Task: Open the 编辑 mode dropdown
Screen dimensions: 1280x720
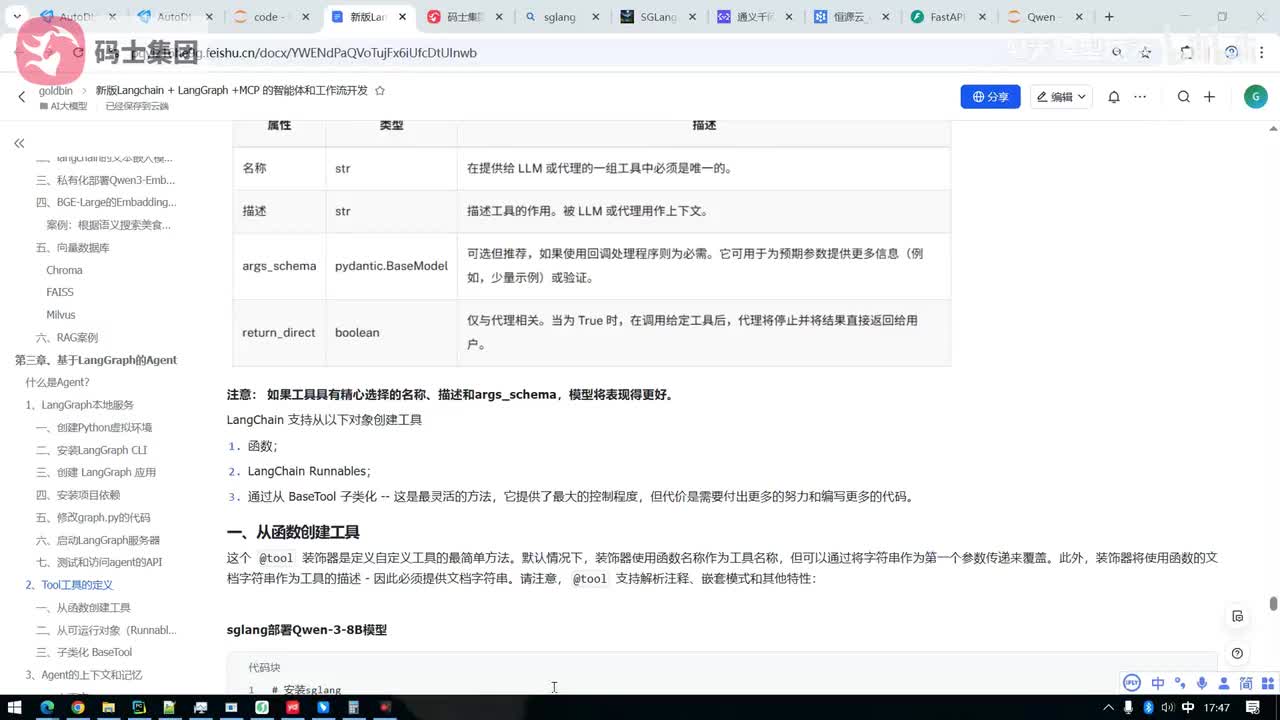Action: coord(1062,97)
